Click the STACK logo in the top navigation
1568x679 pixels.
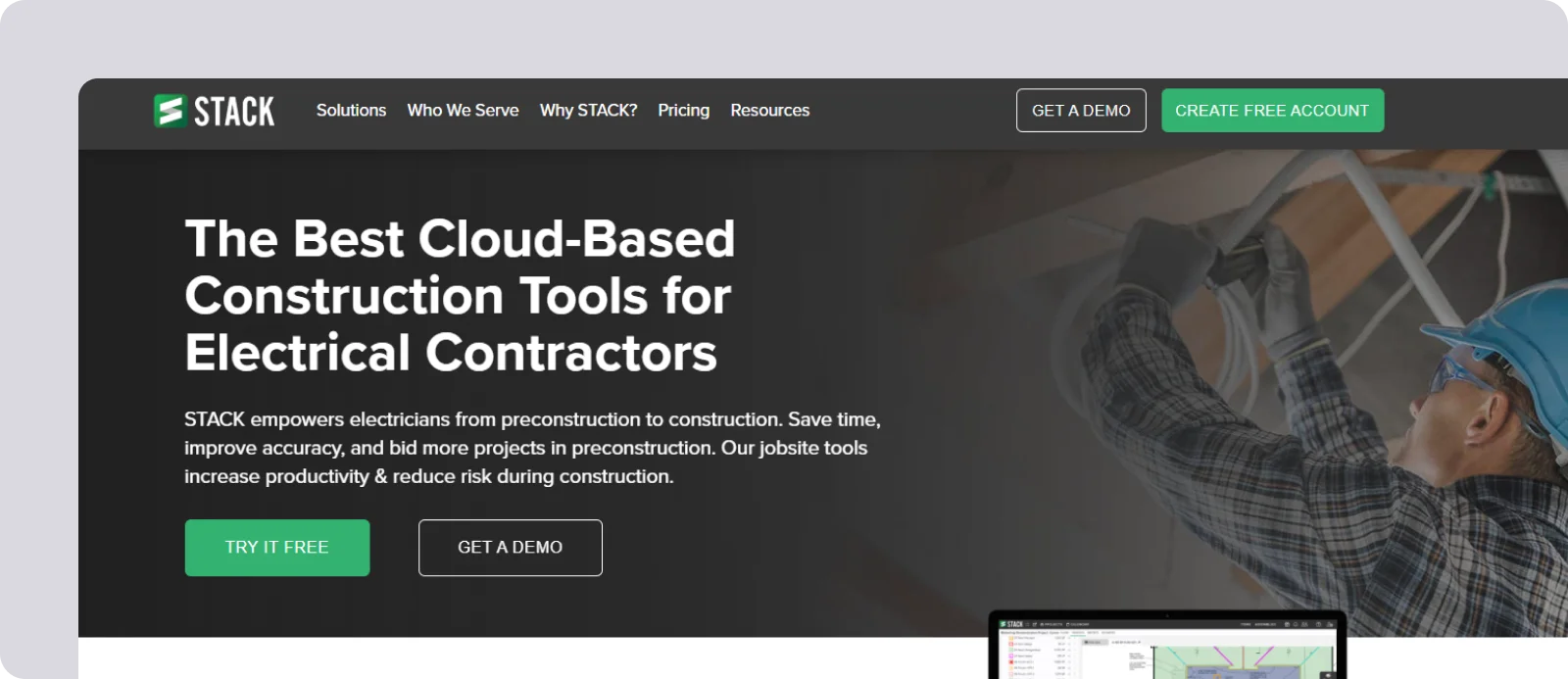tap(214, 110)
